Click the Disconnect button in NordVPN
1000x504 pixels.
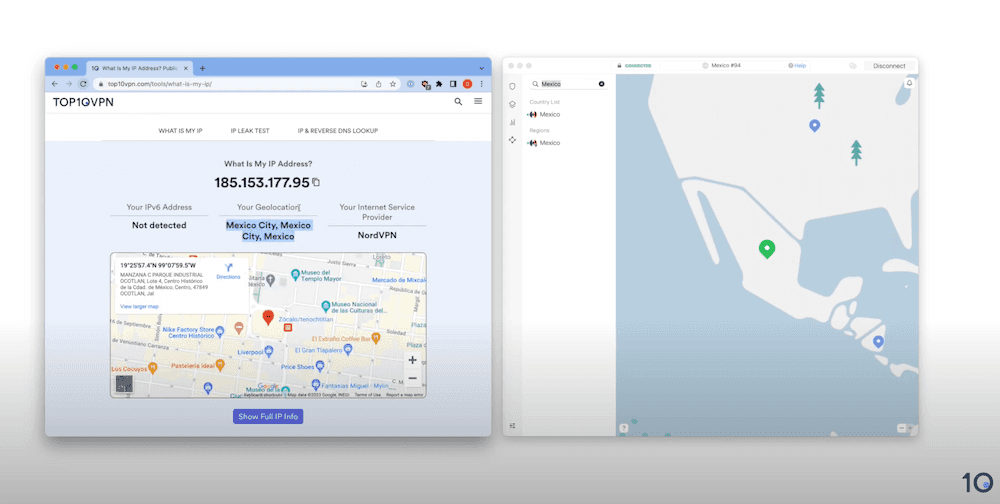tap(889, 66)
